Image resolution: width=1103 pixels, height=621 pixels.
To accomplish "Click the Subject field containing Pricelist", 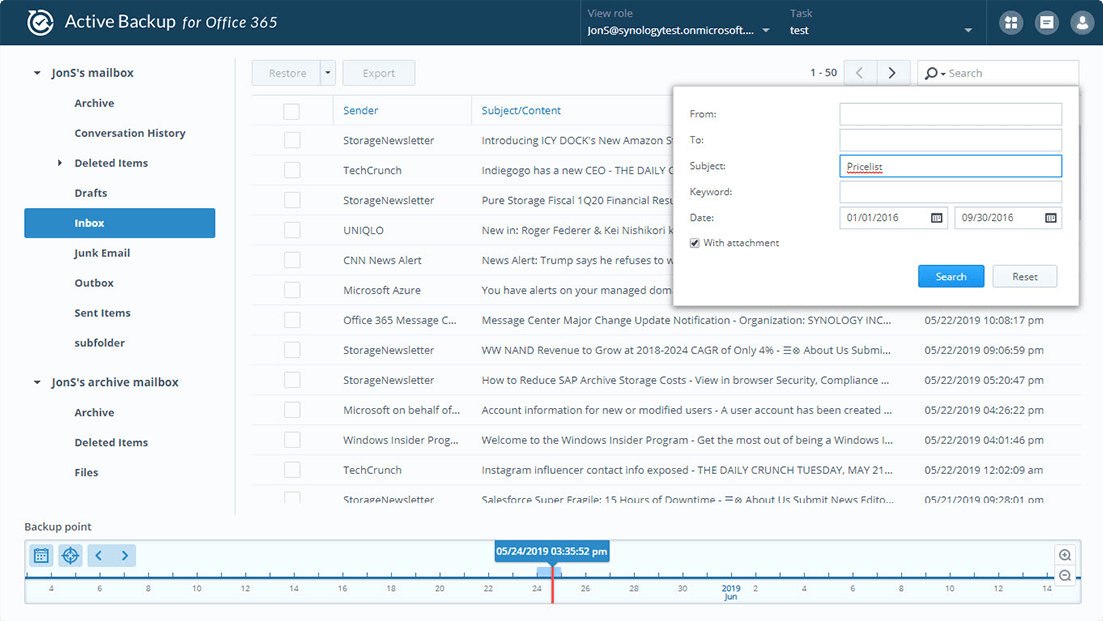I will (950, 166).
